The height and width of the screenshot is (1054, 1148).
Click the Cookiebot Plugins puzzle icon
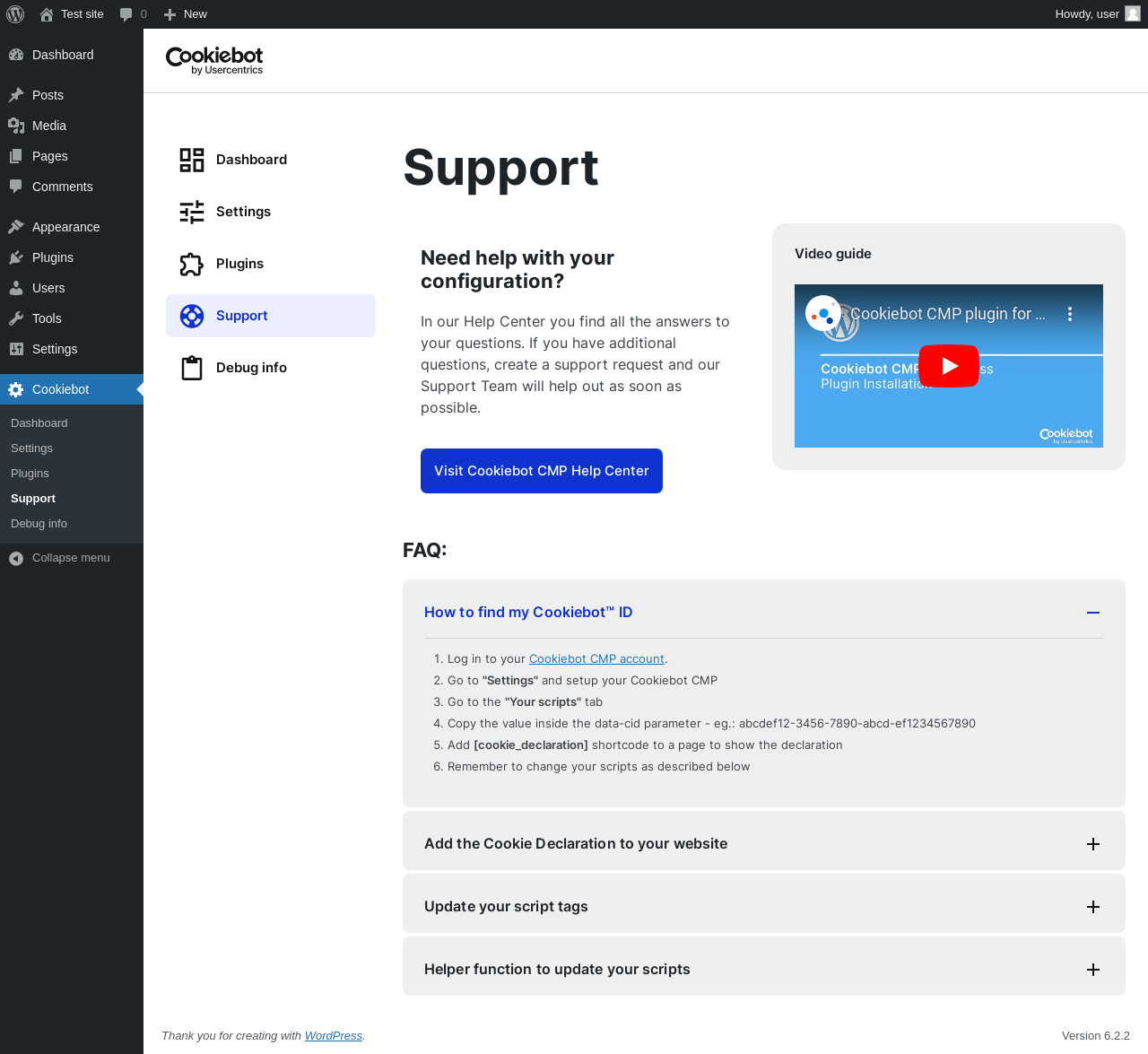192,264
